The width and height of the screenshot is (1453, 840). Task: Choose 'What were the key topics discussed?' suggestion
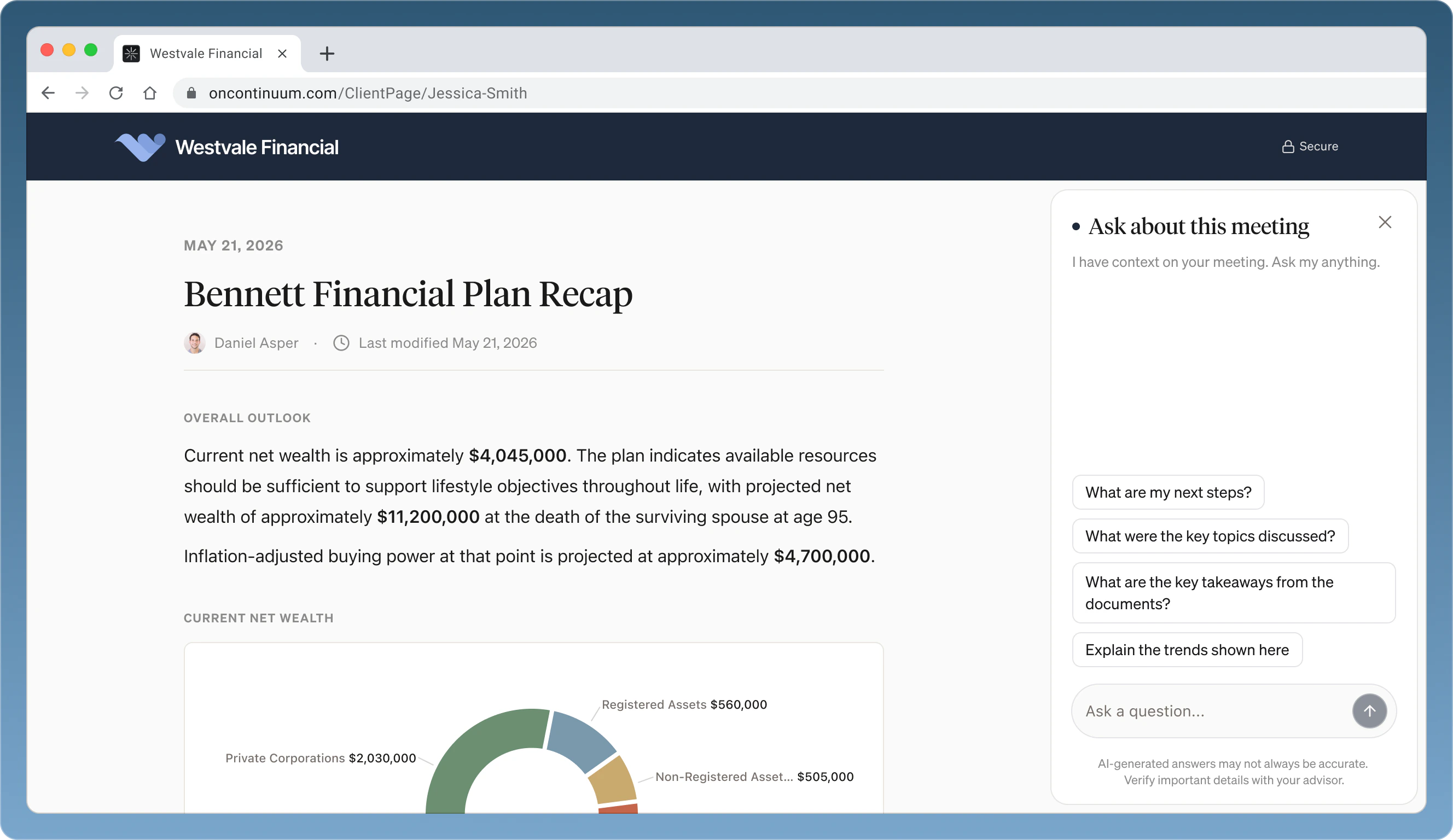[1210, 536]
